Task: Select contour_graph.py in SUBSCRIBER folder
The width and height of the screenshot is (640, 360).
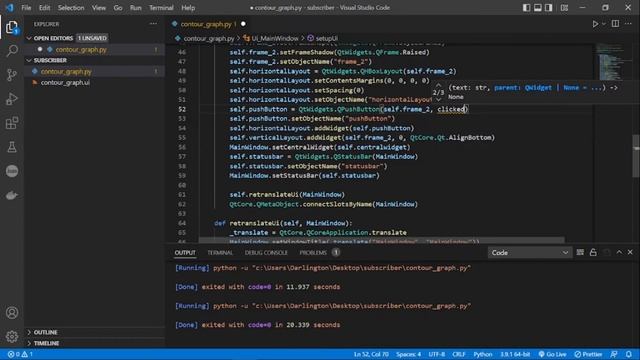Action: (x=66, y=71)
